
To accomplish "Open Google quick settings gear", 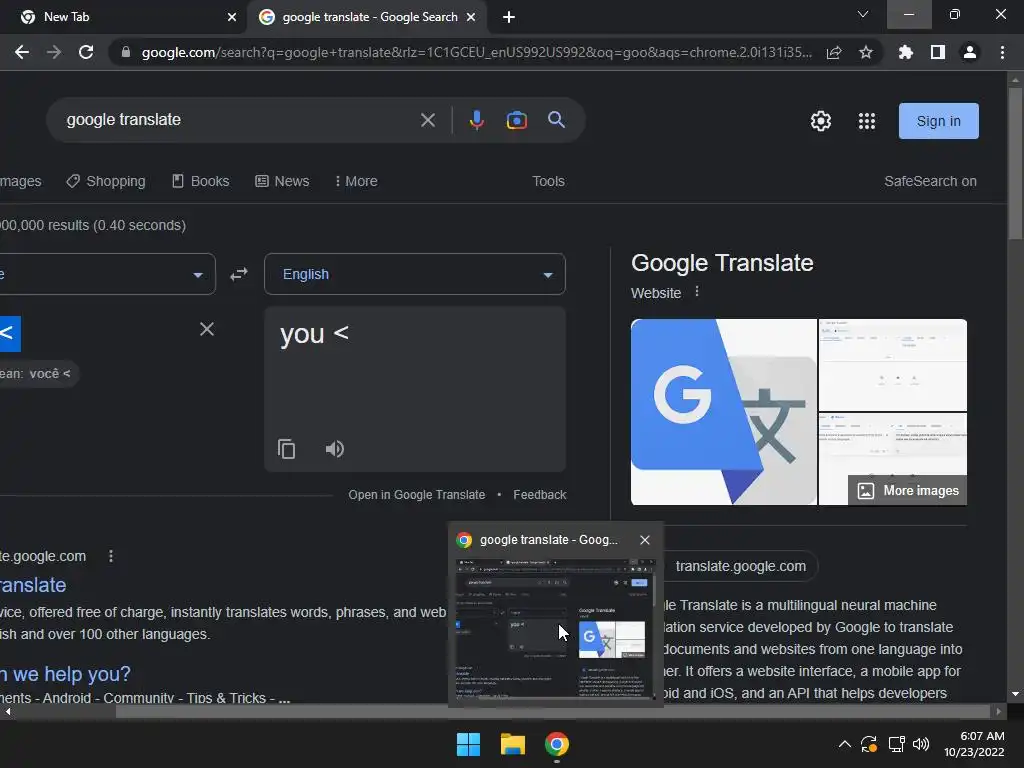I will pos(821,121).
